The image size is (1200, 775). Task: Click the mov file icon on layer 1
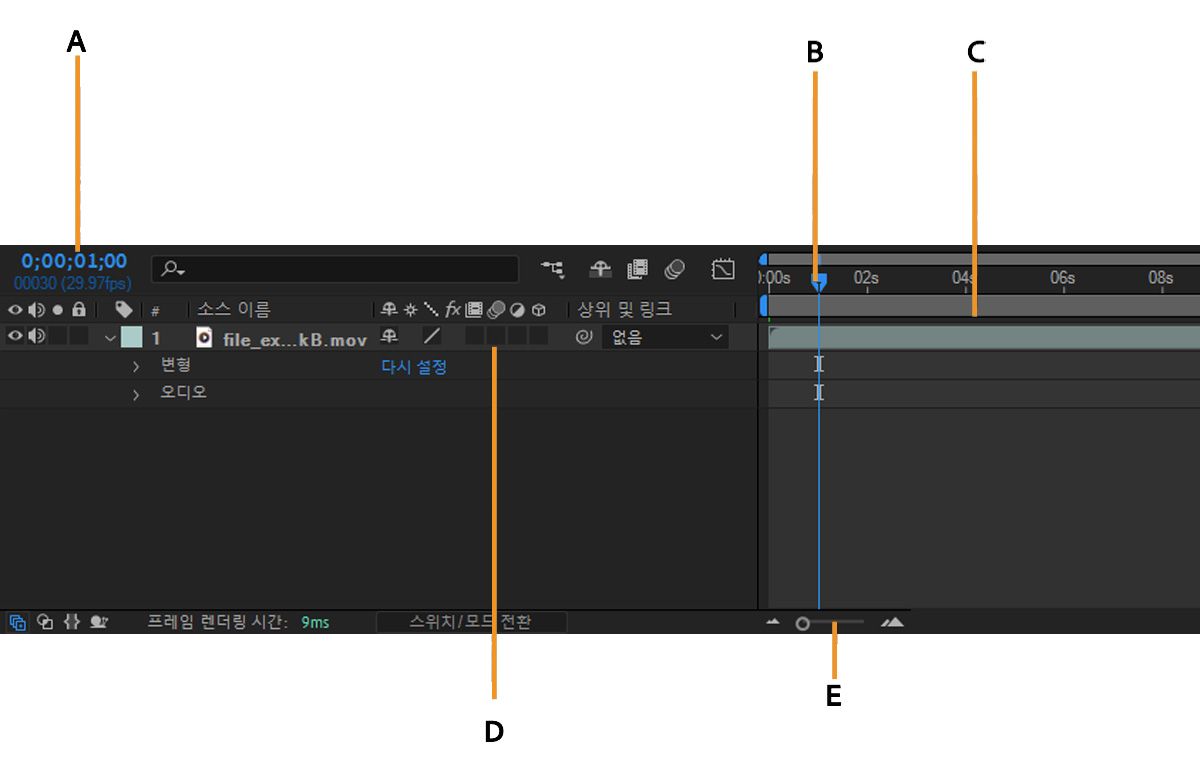tap(204, 337)
